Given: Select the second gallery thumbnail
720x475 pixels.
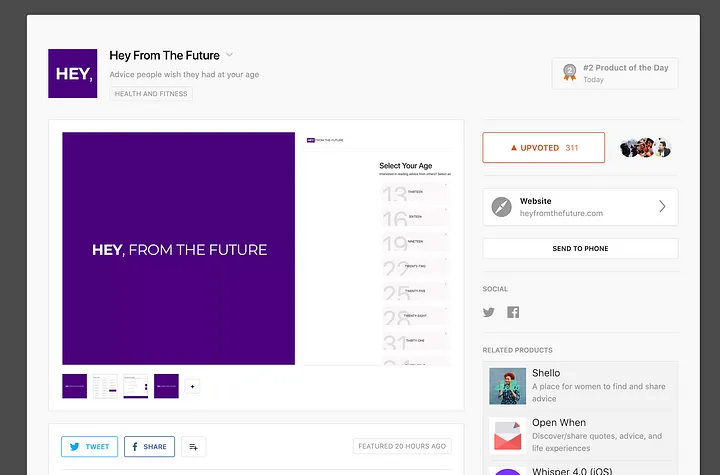Looking at the screenshot, I should point(105,386).
